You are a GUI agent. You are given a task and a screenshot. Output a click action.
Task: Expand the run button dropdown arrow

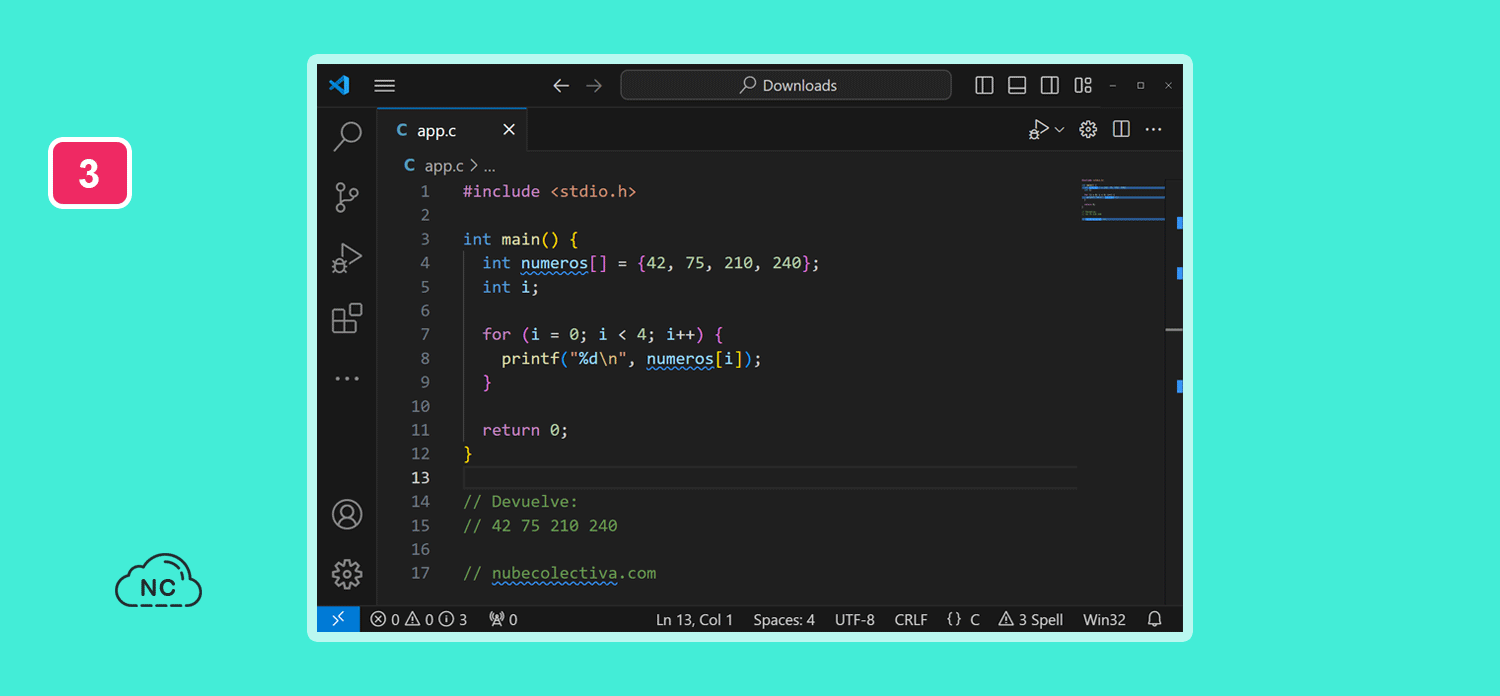(x=1060, y=129)
